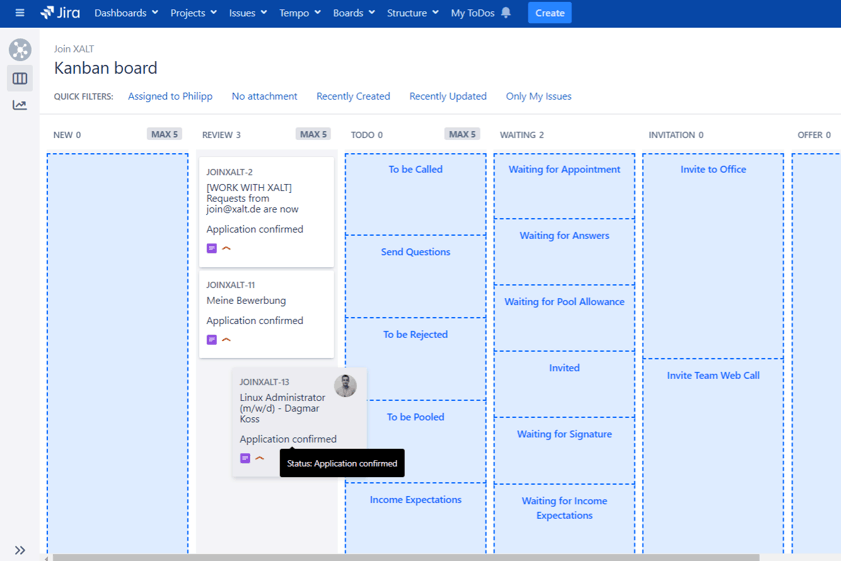Click the To be Called drop zone
The width and height of the screenshot is (841, 561).
click(416, 194)
